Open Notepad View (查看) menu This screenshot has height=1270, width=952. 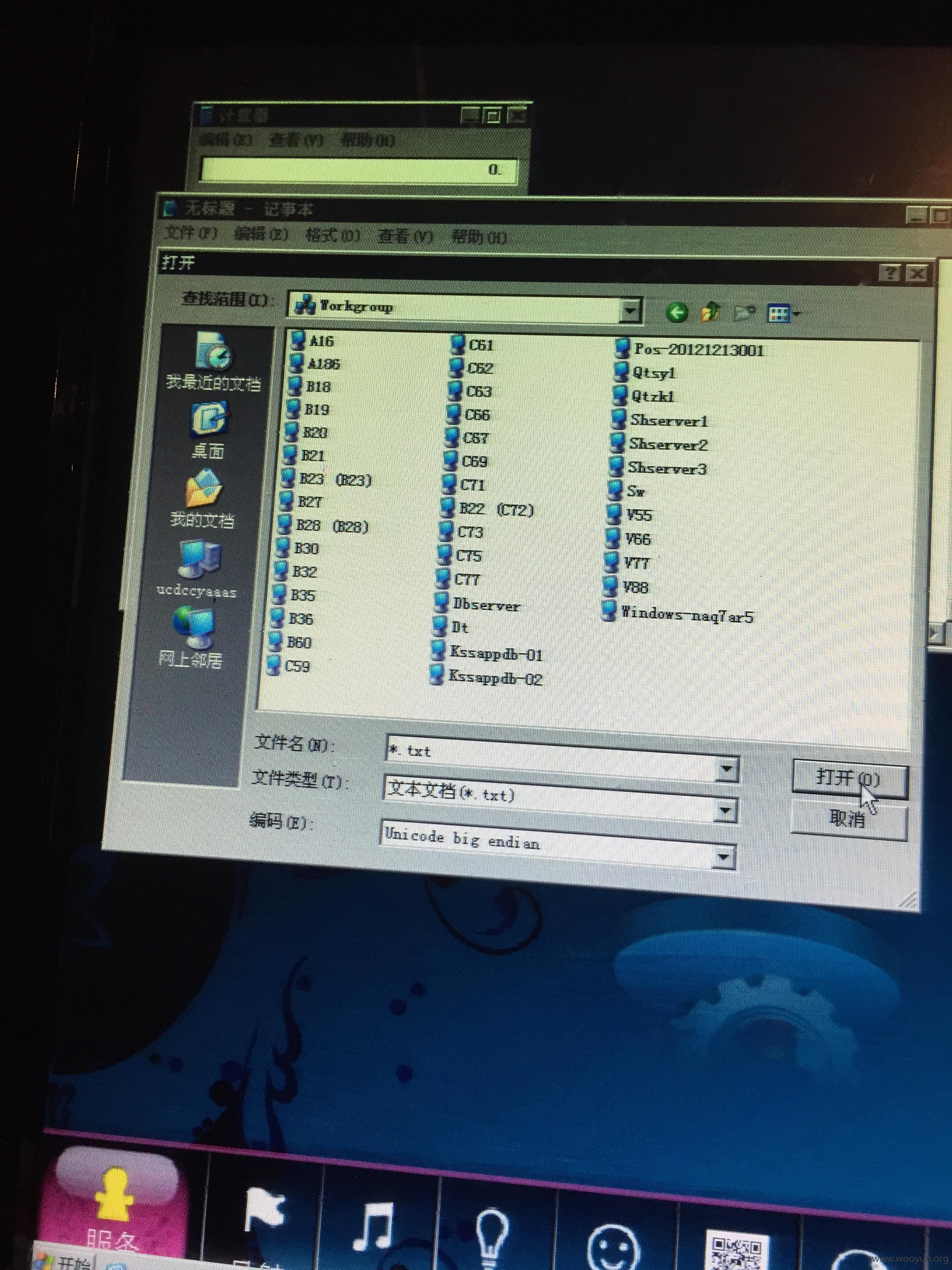(x=405, y=236)
